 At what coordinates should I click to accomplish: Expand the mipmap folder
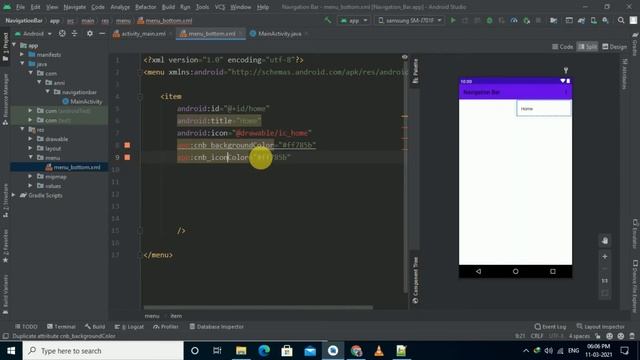click(31, 176)
